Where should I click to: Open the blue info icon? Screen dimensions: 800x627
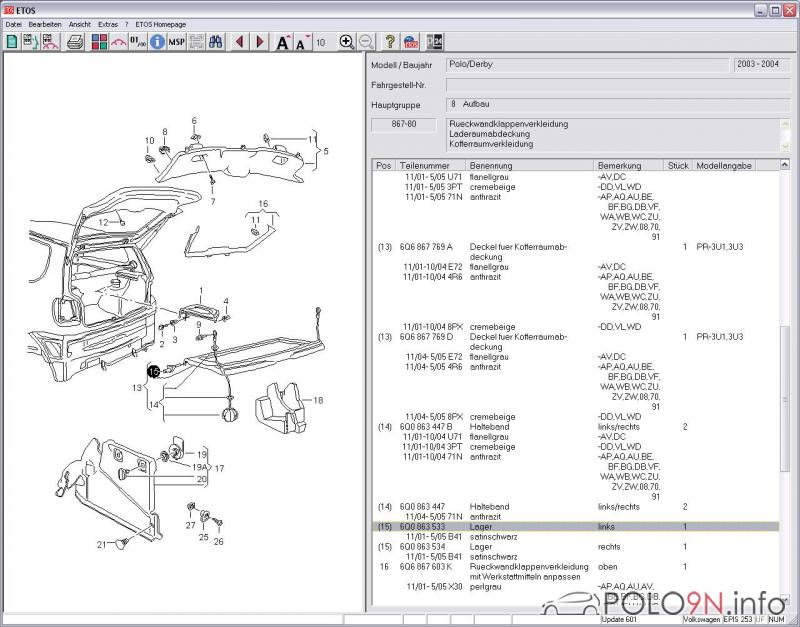[157, 42]
